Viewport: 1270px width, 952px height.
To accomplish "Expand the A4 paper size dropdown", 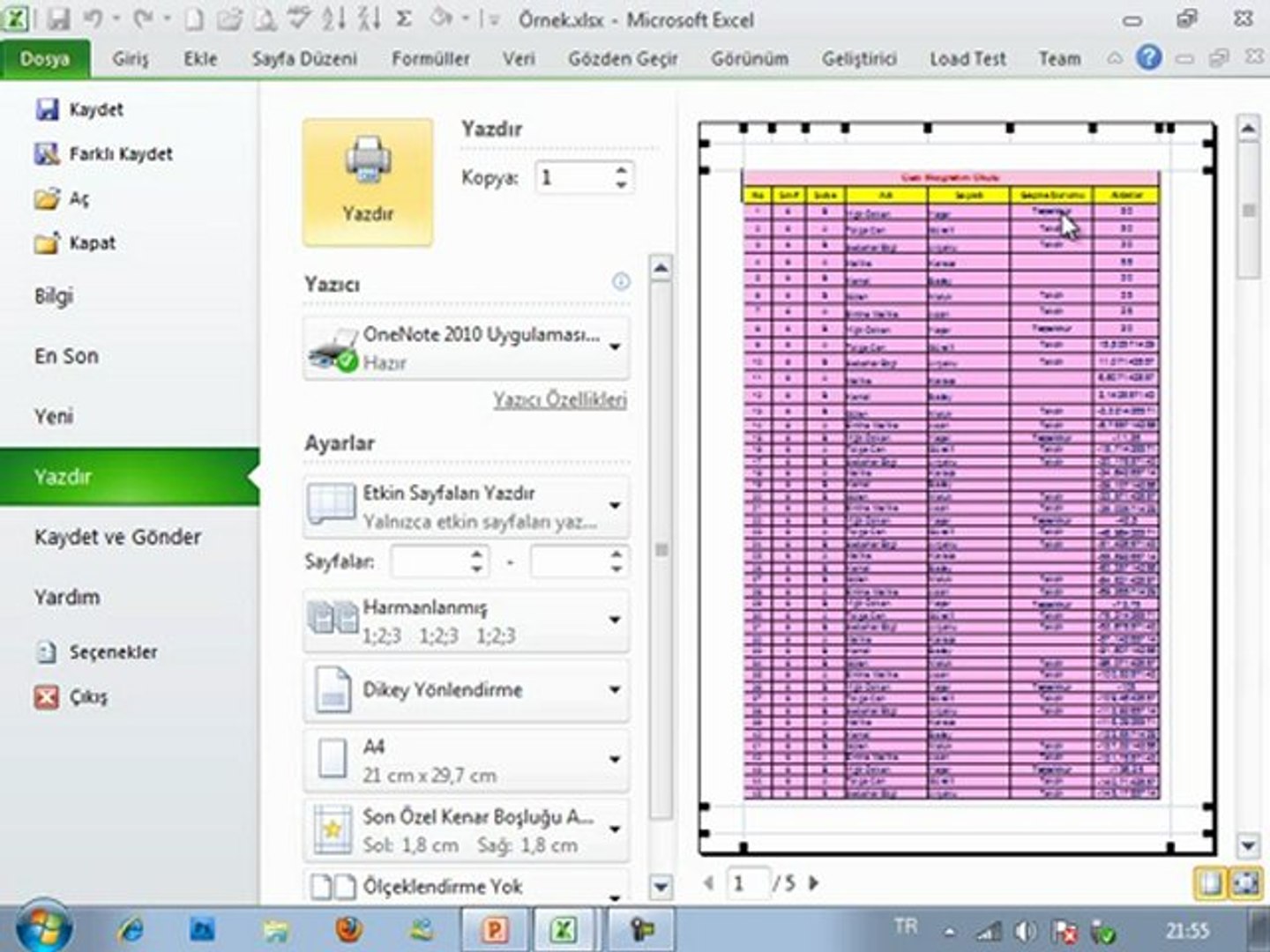I will (x=615, y=760).
